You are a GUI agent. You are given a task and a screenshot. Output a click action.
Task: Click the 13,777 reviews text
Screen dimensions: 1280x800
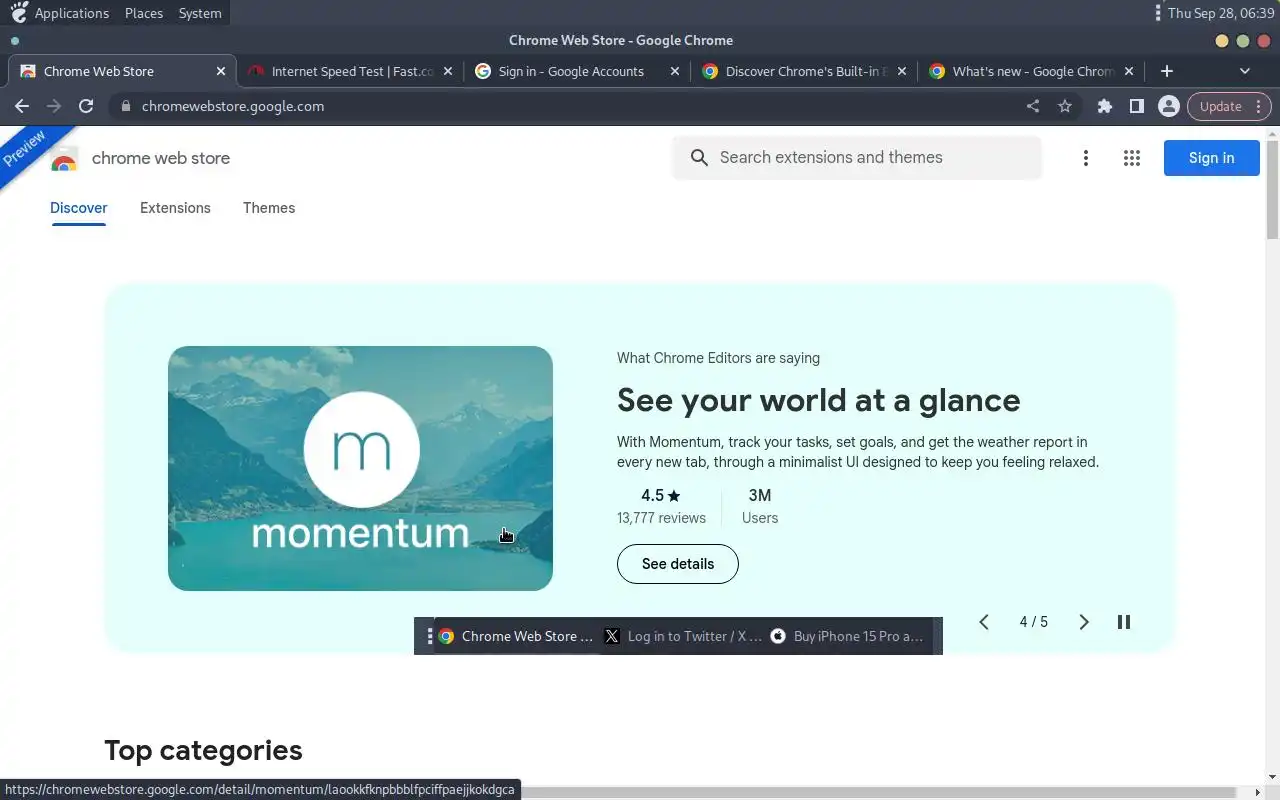click(661, 518)
